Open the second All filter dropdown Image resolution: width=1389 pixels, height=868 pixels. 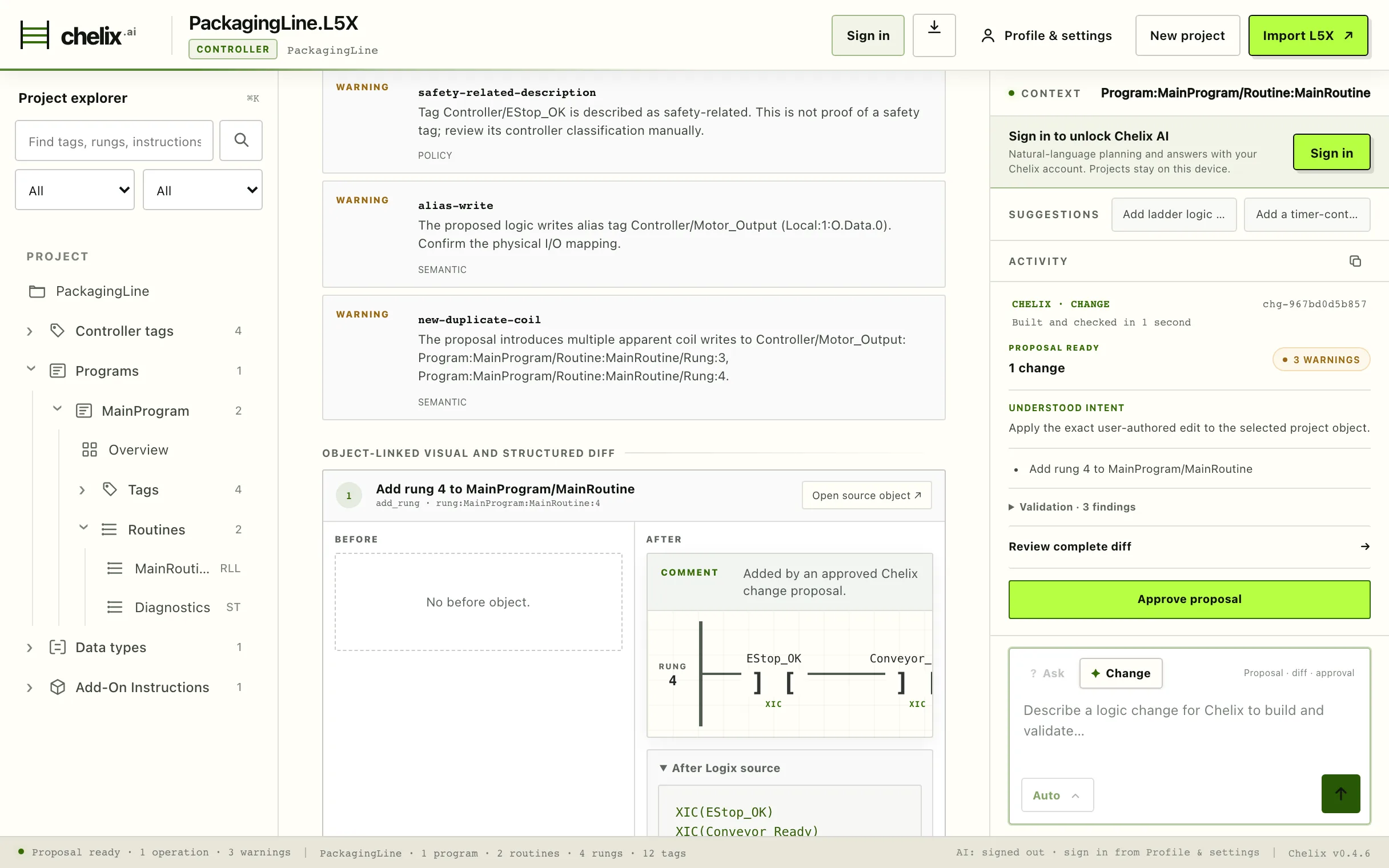[x=203, y=190]
